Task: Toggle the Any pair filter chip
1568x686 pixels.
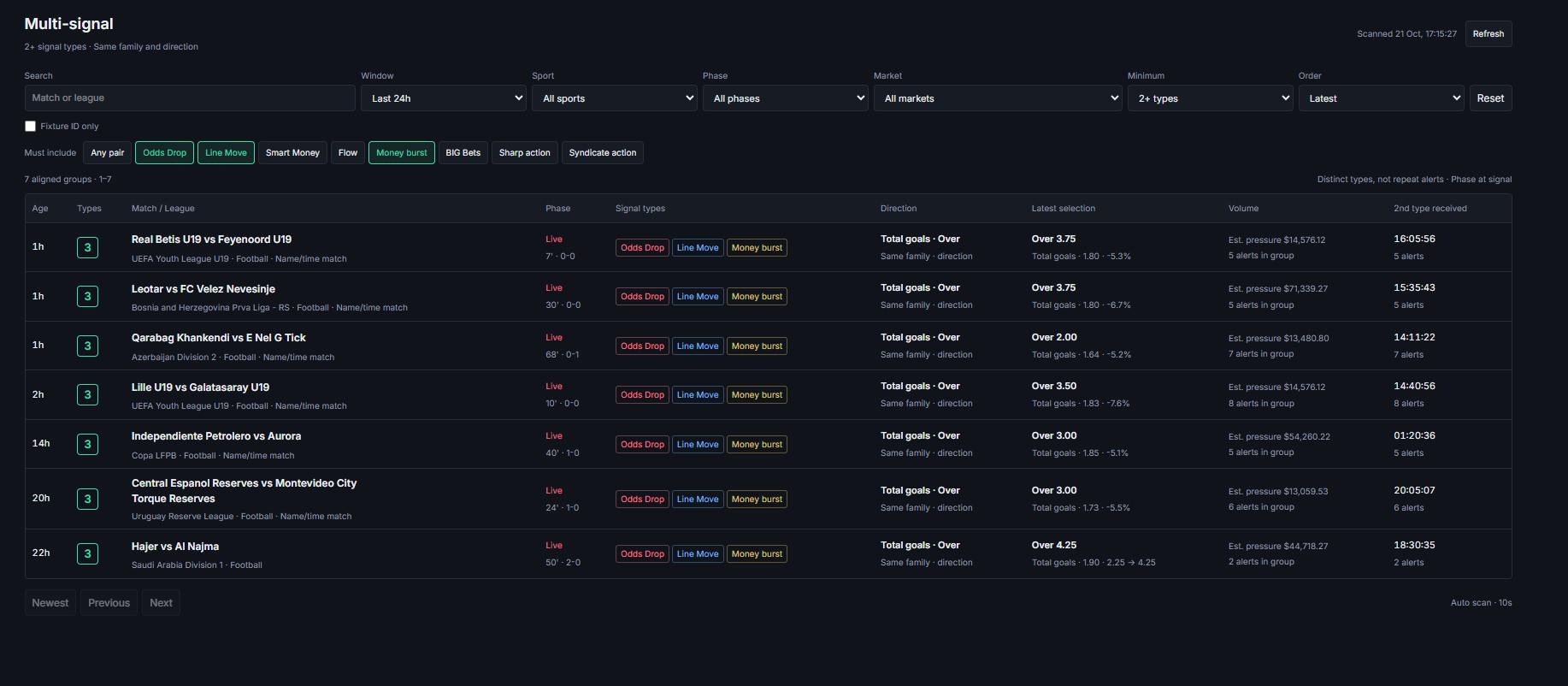Action: (x=108, y=153)
